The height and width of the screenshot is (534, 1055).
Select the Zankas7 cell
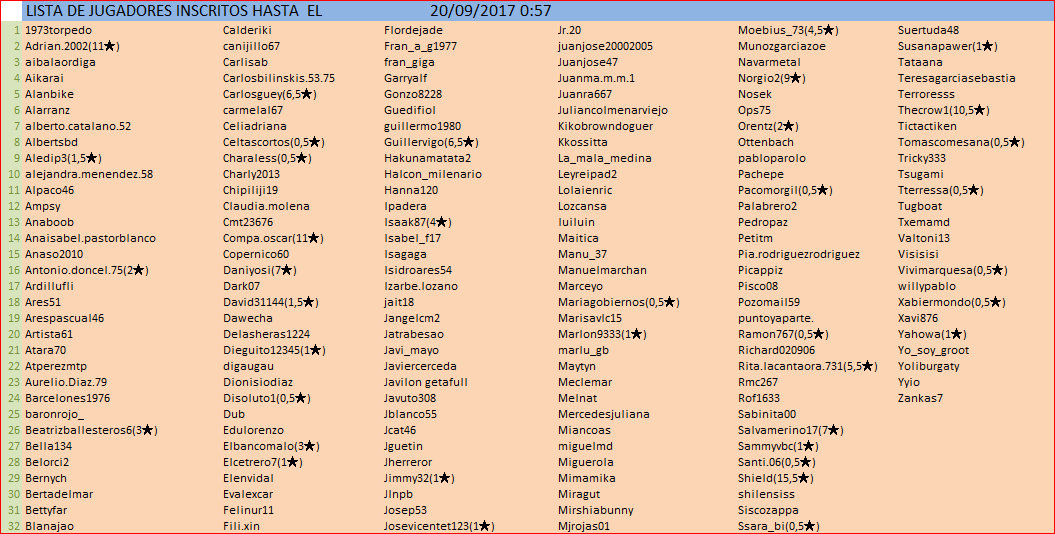click(920, 398)
